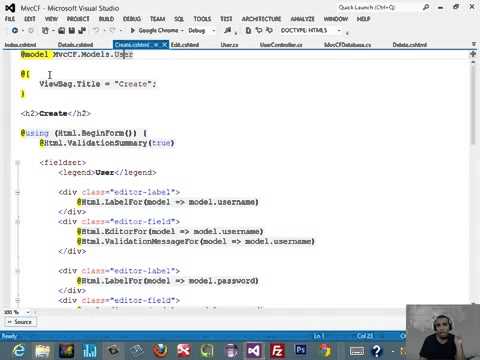
Task: Click the New Project toolbar icon
Action: pos(45,30)
